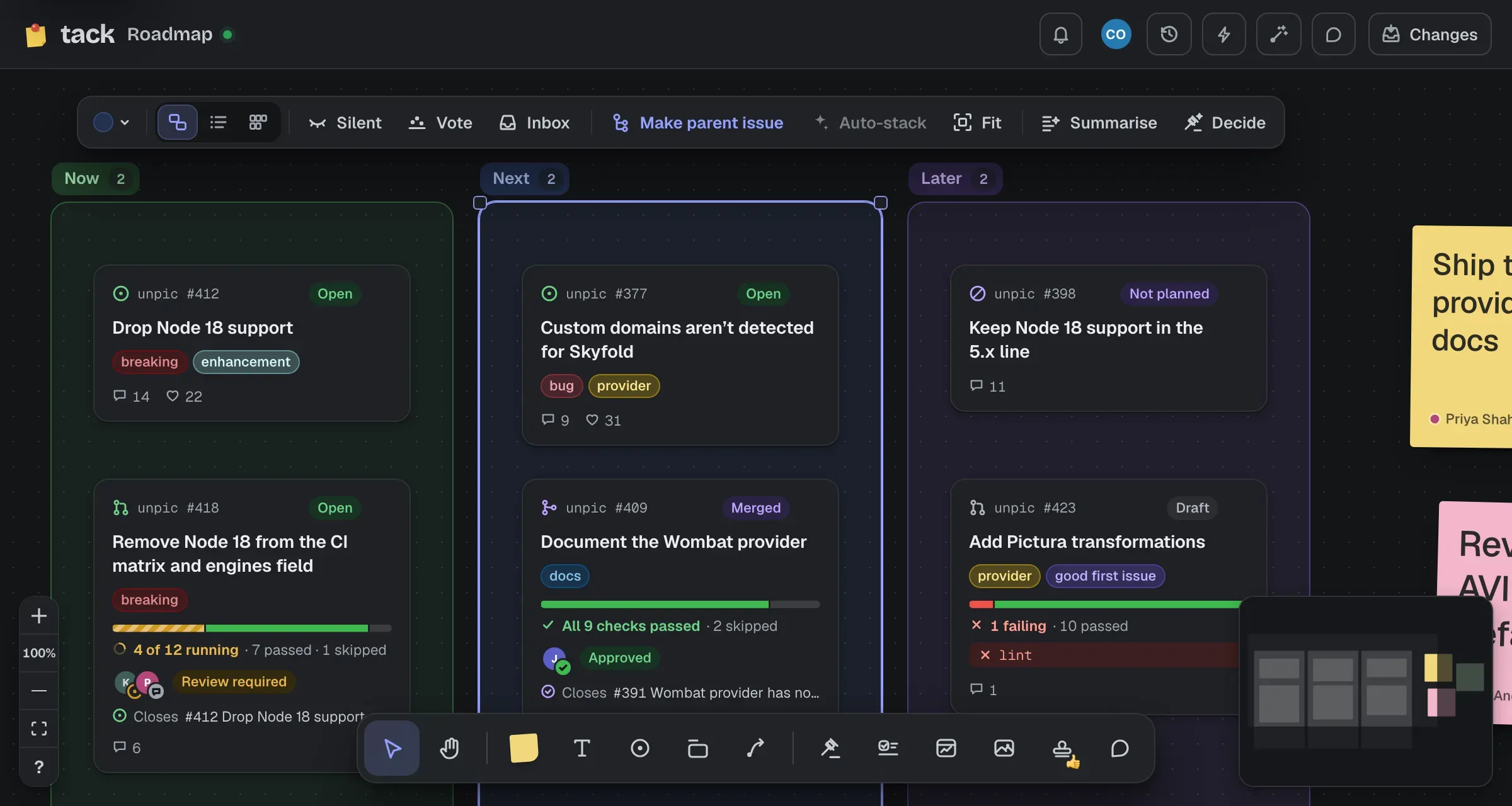Click the 100% zoom level

39,653
